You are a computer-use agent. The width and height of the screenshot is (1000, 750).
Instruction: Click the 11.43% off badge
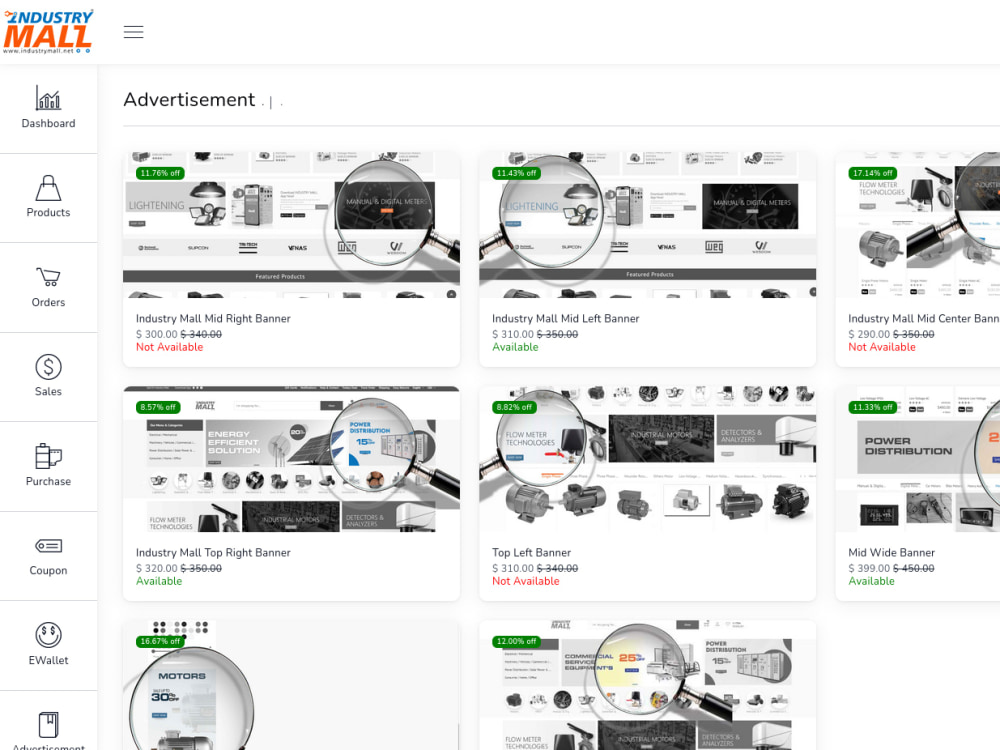click(517, 173)
